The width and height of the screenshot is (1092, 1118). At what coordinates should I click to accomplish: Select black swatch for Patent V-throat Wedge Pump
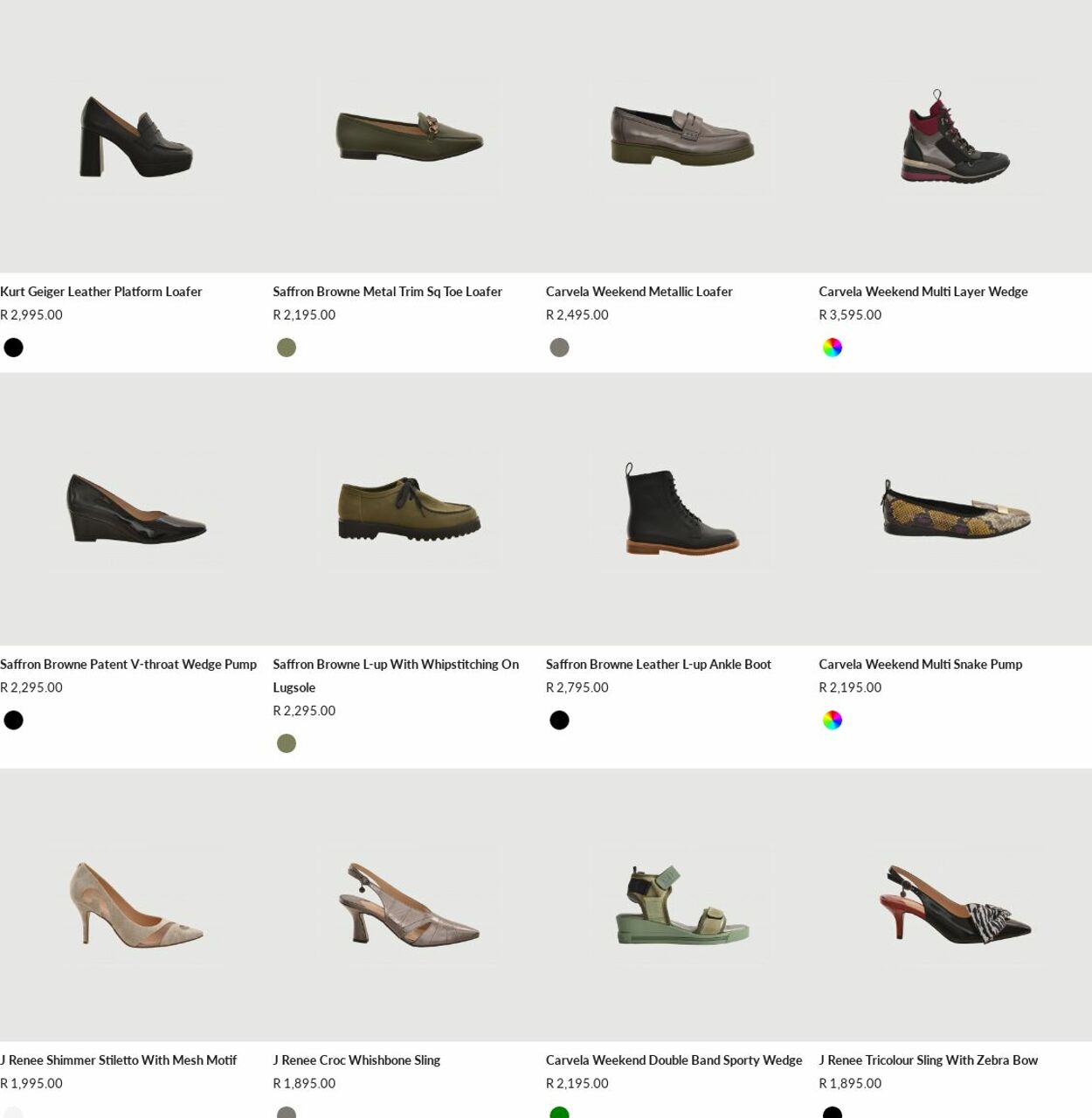coord(14,721)
